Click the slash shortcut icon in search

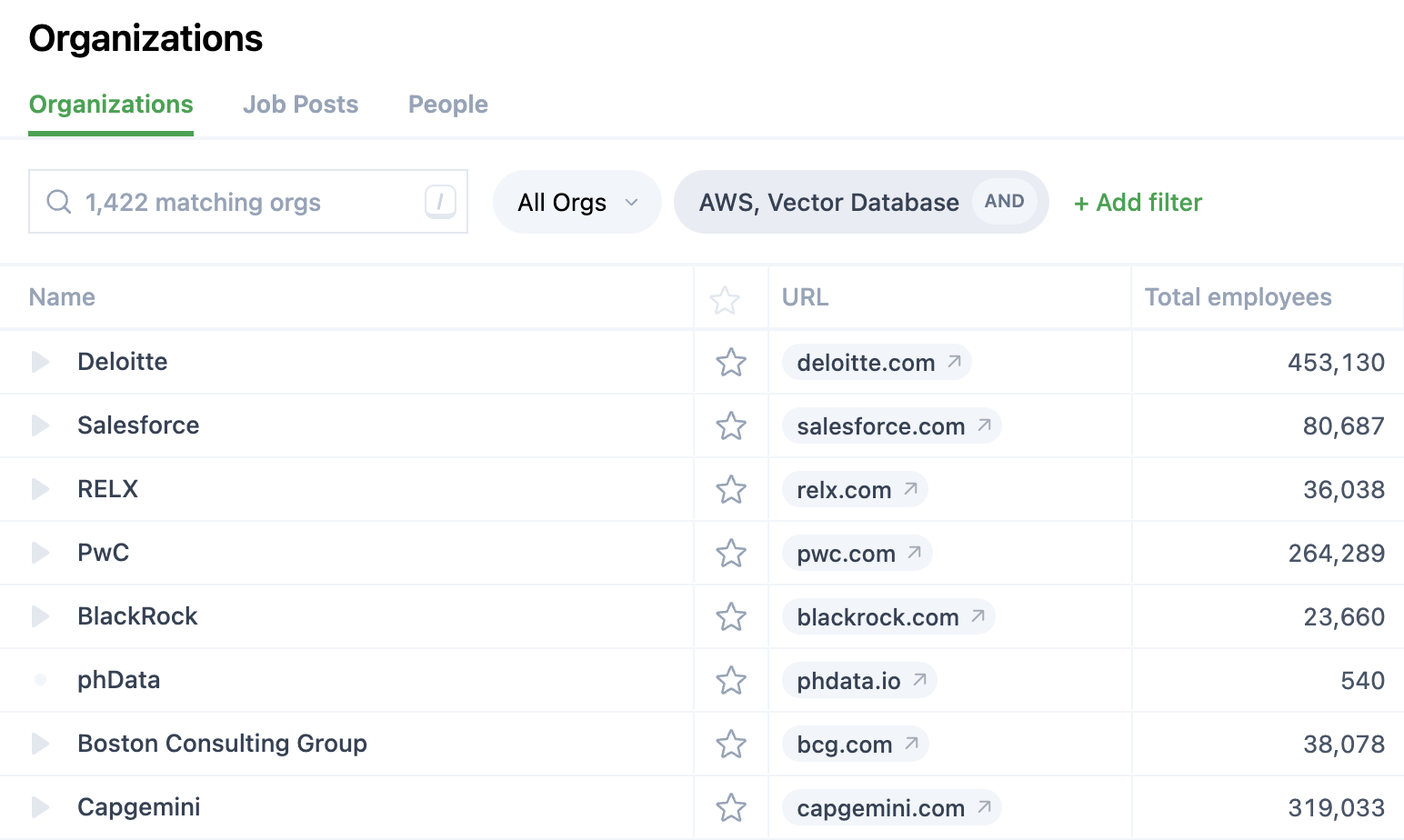pyautogui.click(x=440, y=202)
